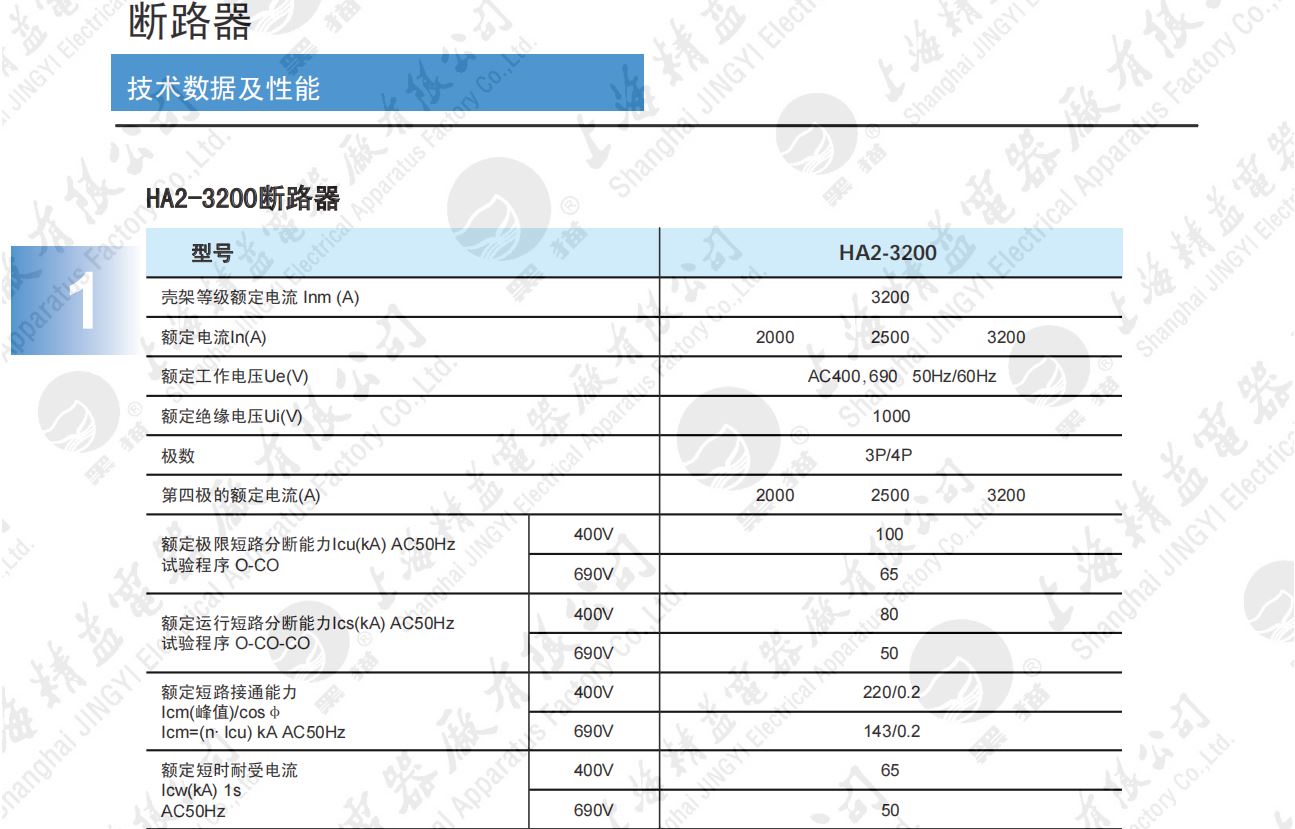
Task: Select the Icw 690V value 50
Action: 890,810
